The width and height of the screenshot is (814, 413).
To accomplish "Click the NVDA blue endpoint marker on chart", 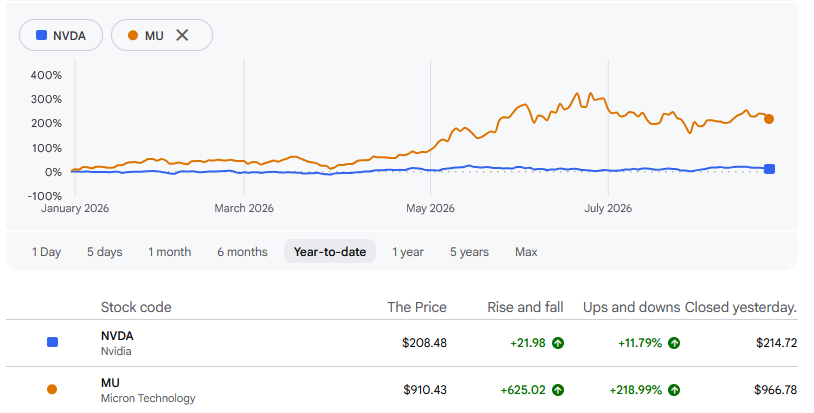I will (x=769, y=169).
